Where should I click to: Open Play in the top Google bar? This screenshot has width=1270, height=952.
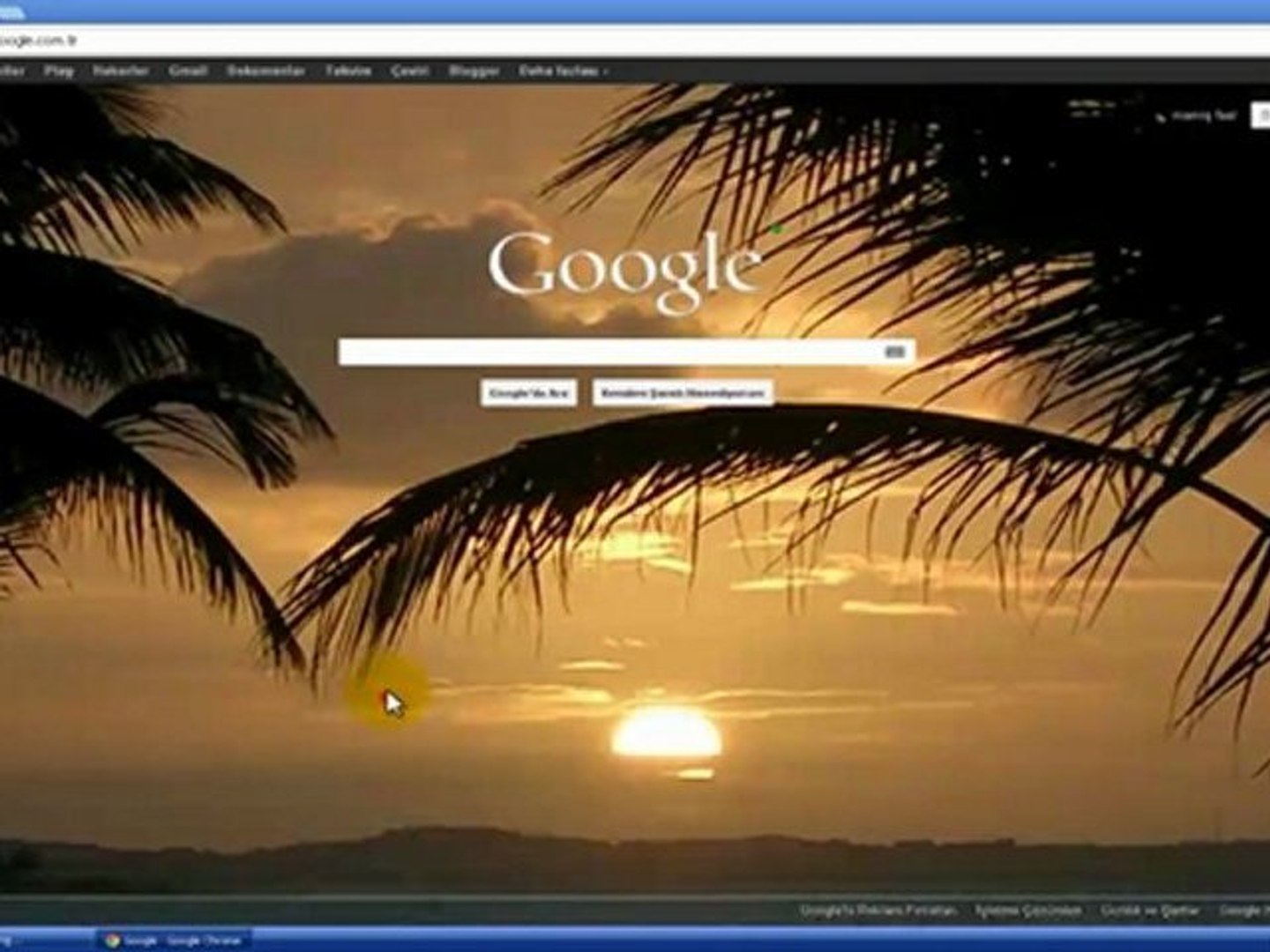(59, 71)
